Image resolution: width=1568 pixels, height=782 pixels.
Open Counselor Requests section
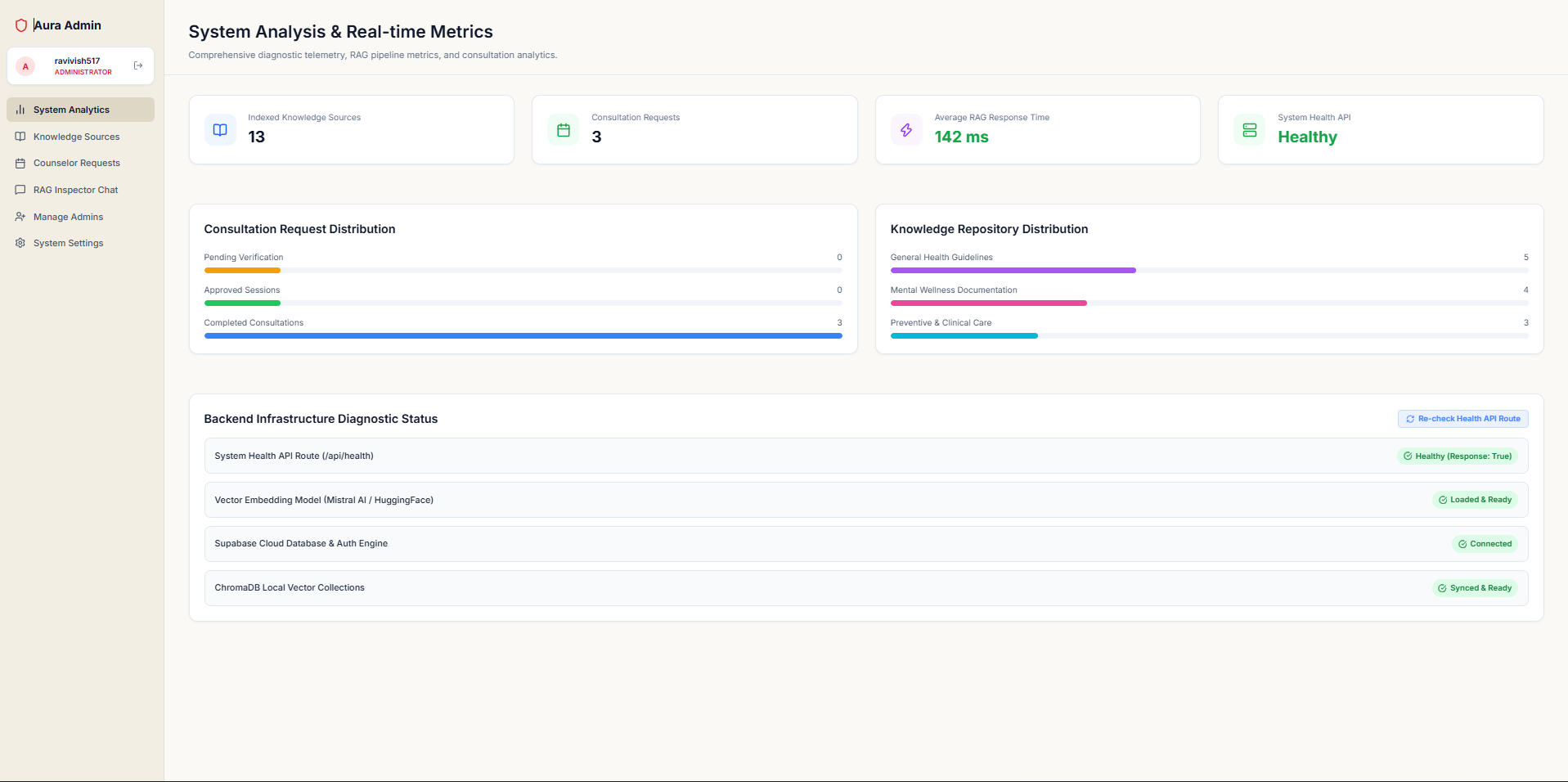click(x=80, y=163)
